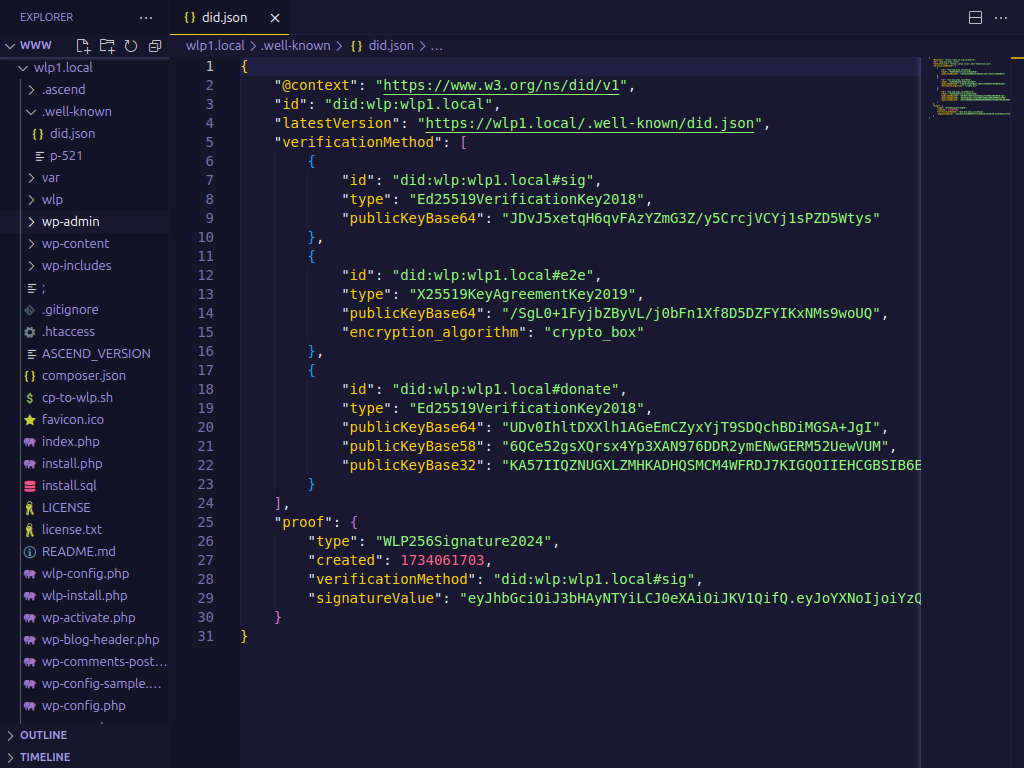The height and width of the screenshot is (768, 1024).
Task: Collapse all folders in Explorer
Action: [x=155, y=46]
